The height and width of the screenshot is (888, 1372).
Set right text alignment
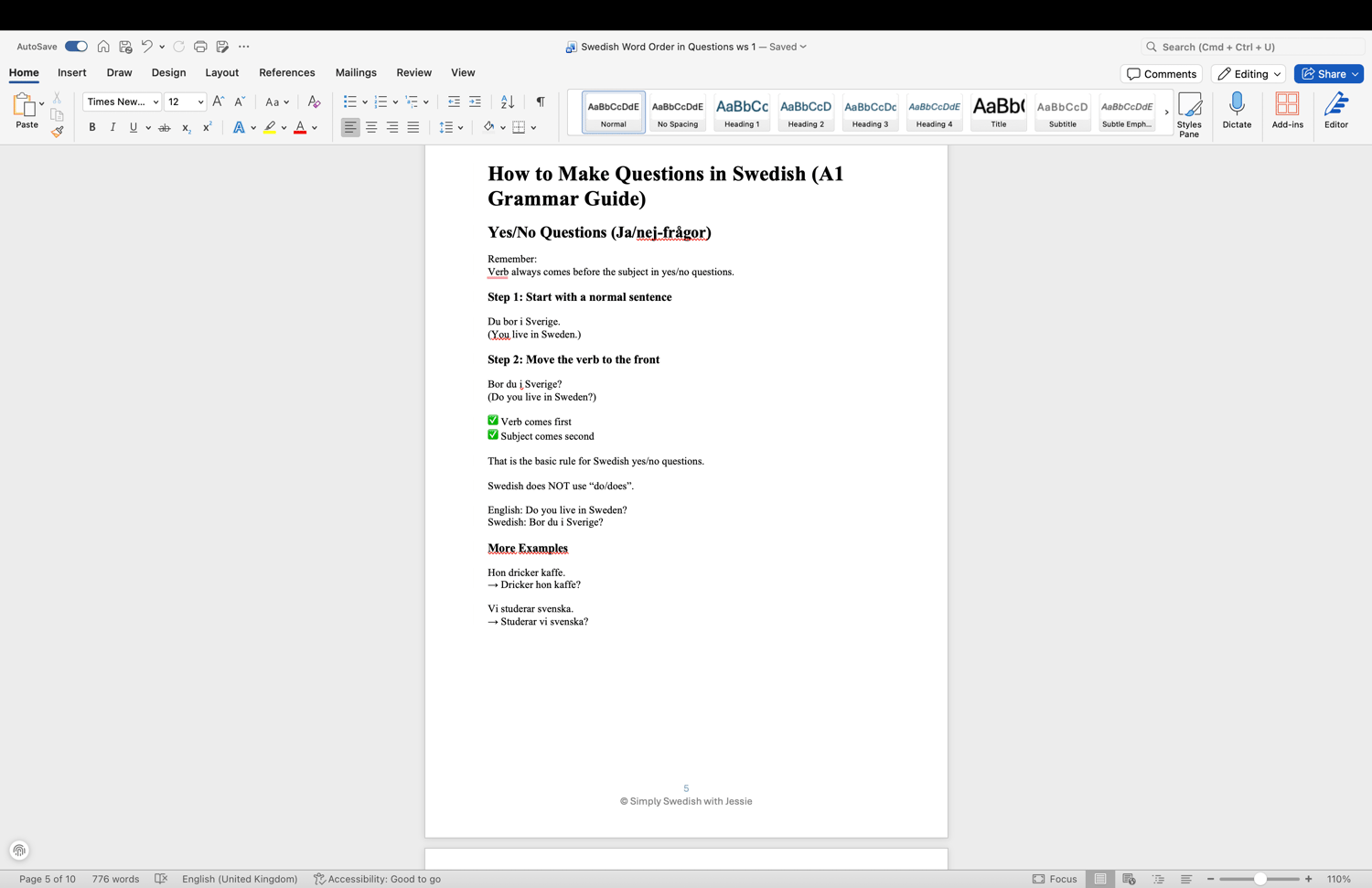coord(392,128)
